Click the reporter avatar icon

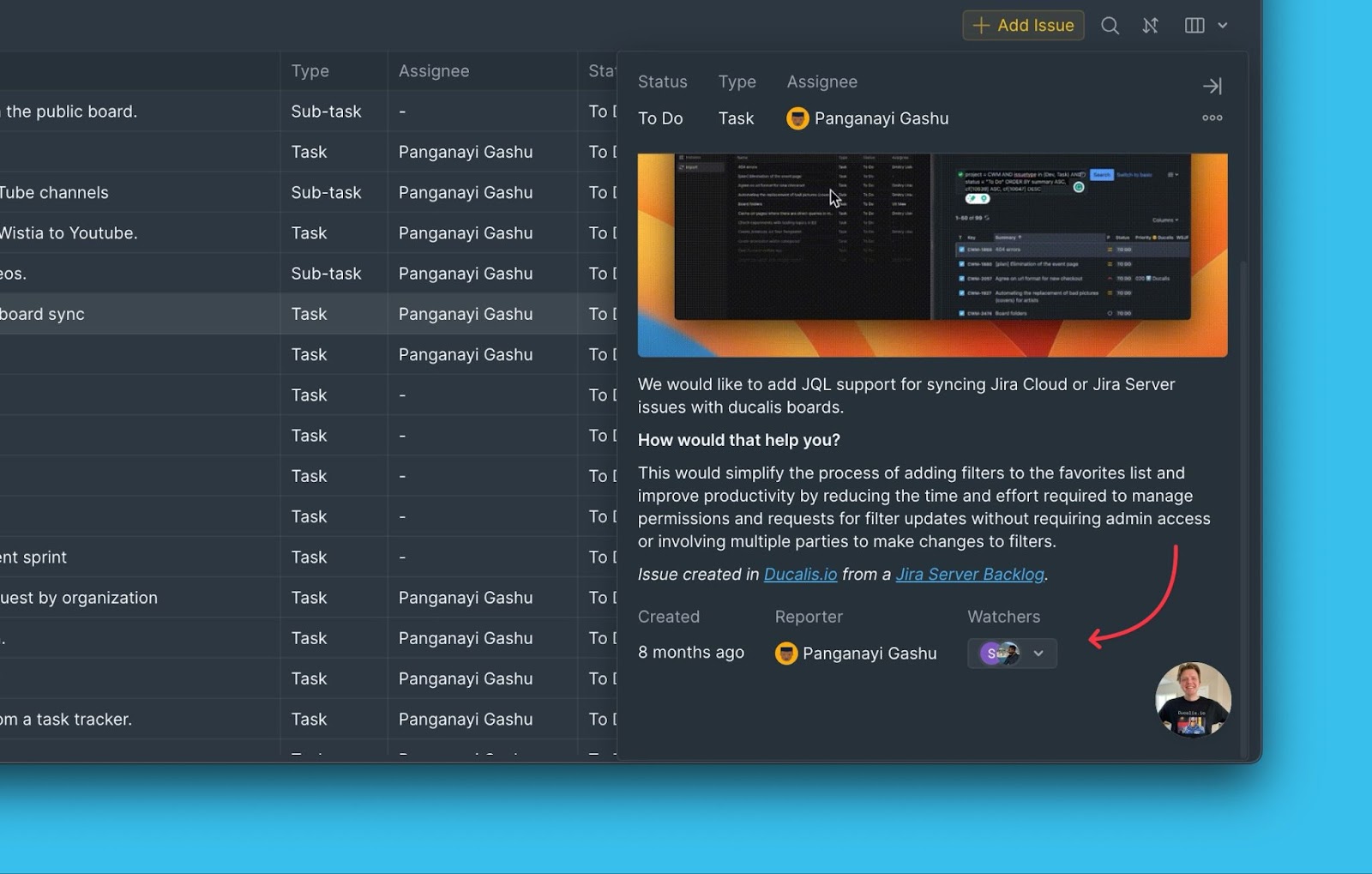785,654
